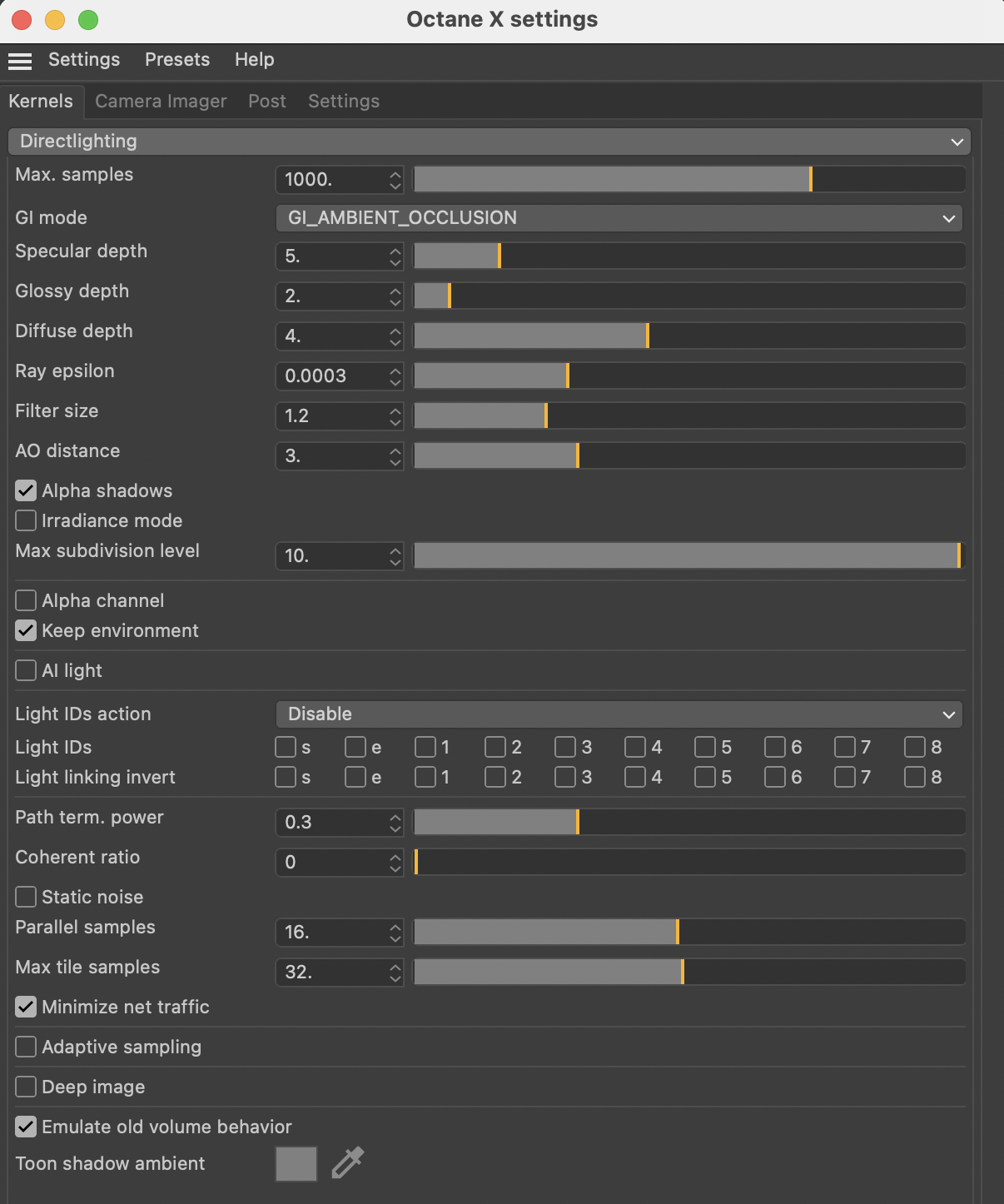Viewport: 1004px width, 1204px height.
Task: Toggle Emulate old volume behavior
Action: (26, 1127)
